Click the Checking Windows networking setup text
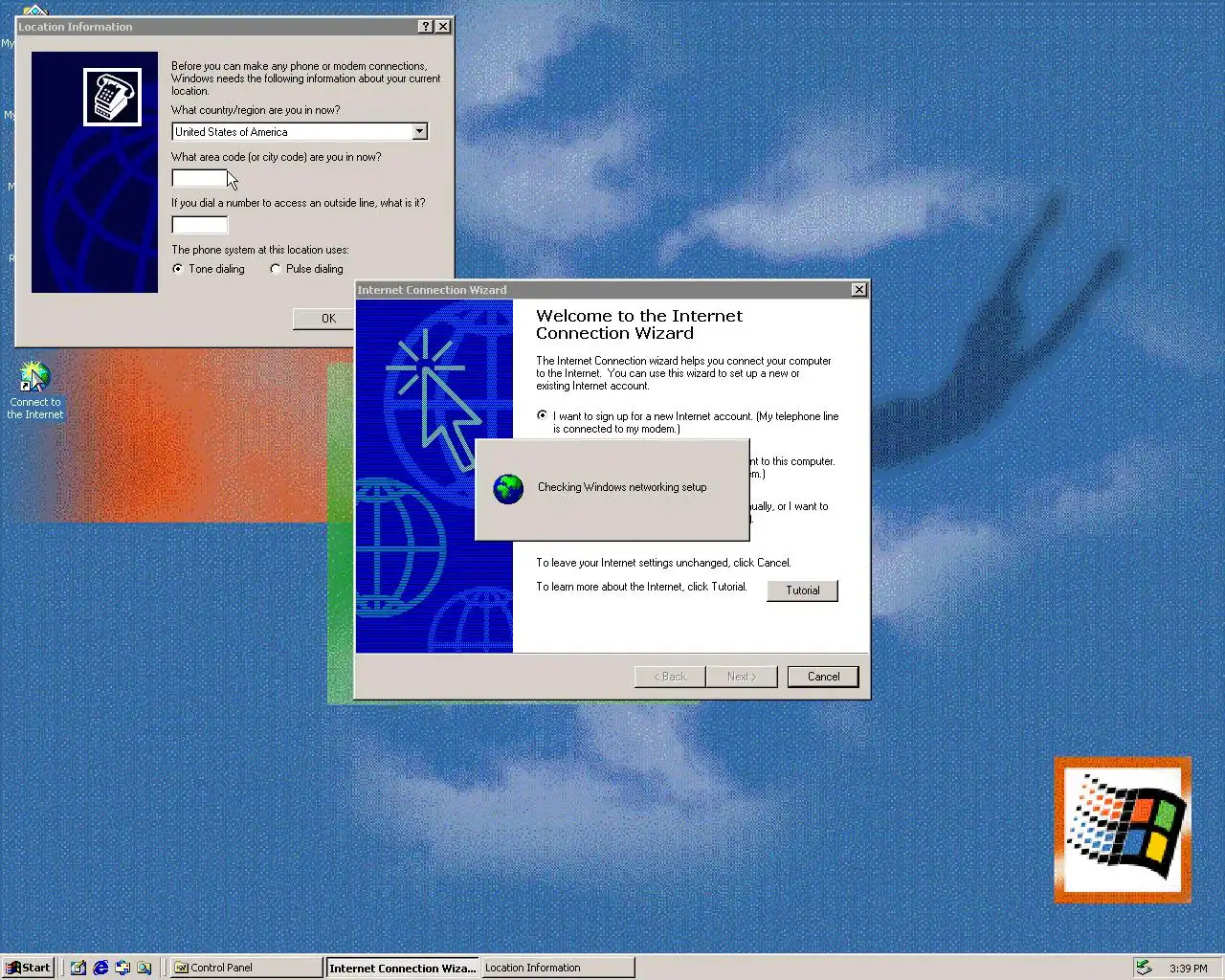This screenshot has width=1225, height=980. pos(622,487)
